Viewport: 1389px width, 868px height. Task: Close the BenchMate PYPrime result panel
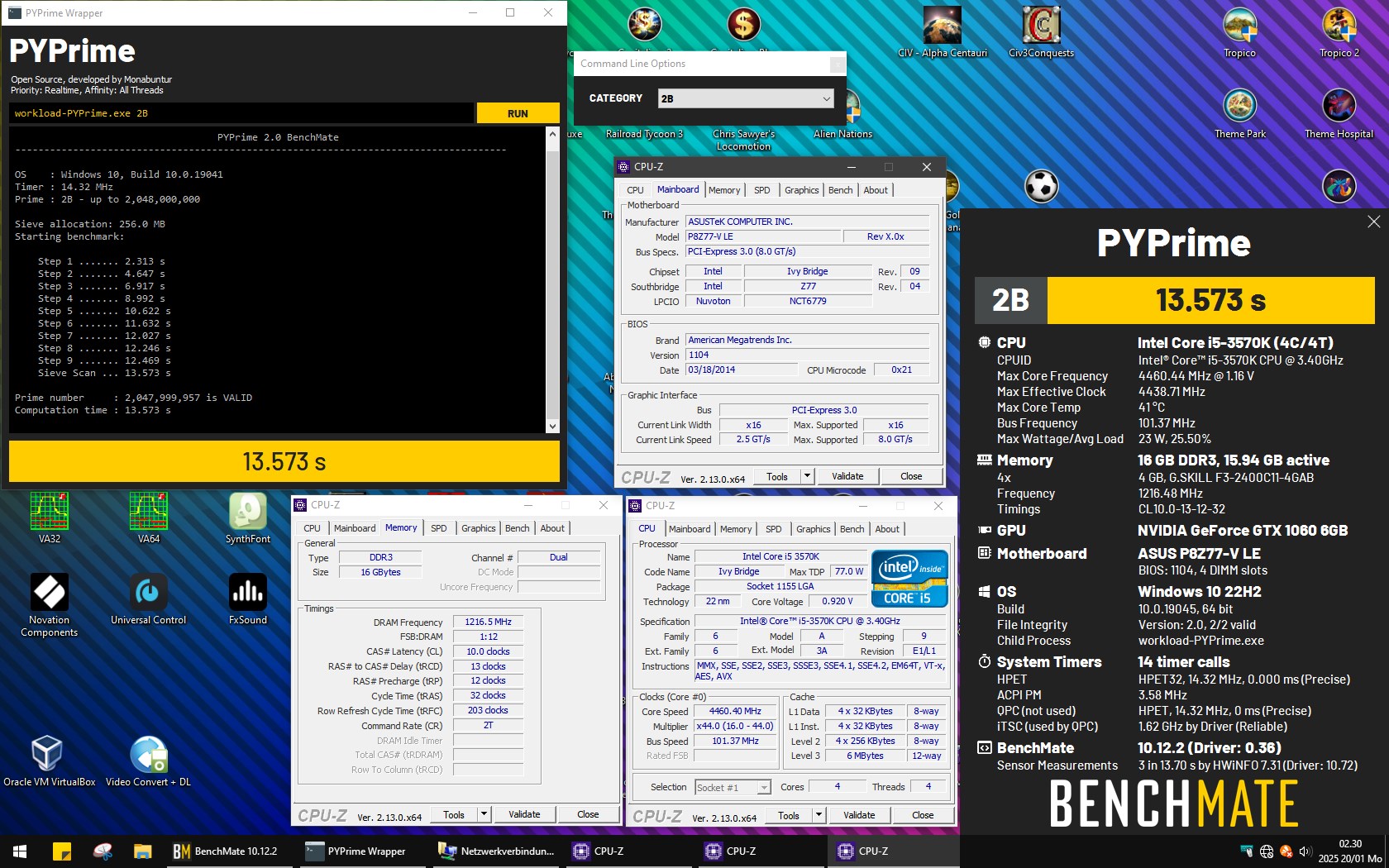[1373, 222]
